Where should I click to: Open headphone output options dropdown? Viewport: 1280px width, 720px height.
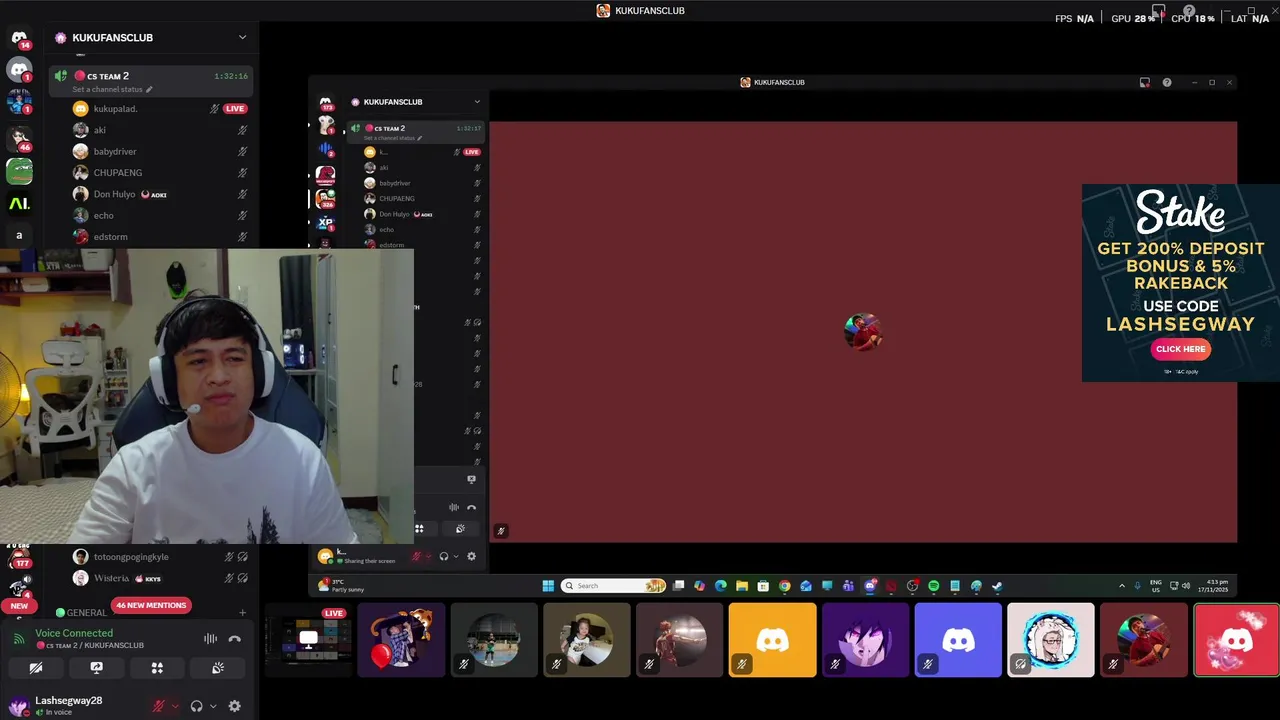pyautogui.click(x=212, y=707)
